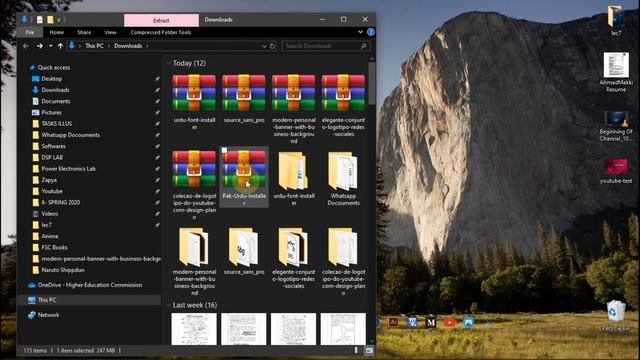Open the YouTube icon in the dock

pyautogui.click(x=449, y=323)
